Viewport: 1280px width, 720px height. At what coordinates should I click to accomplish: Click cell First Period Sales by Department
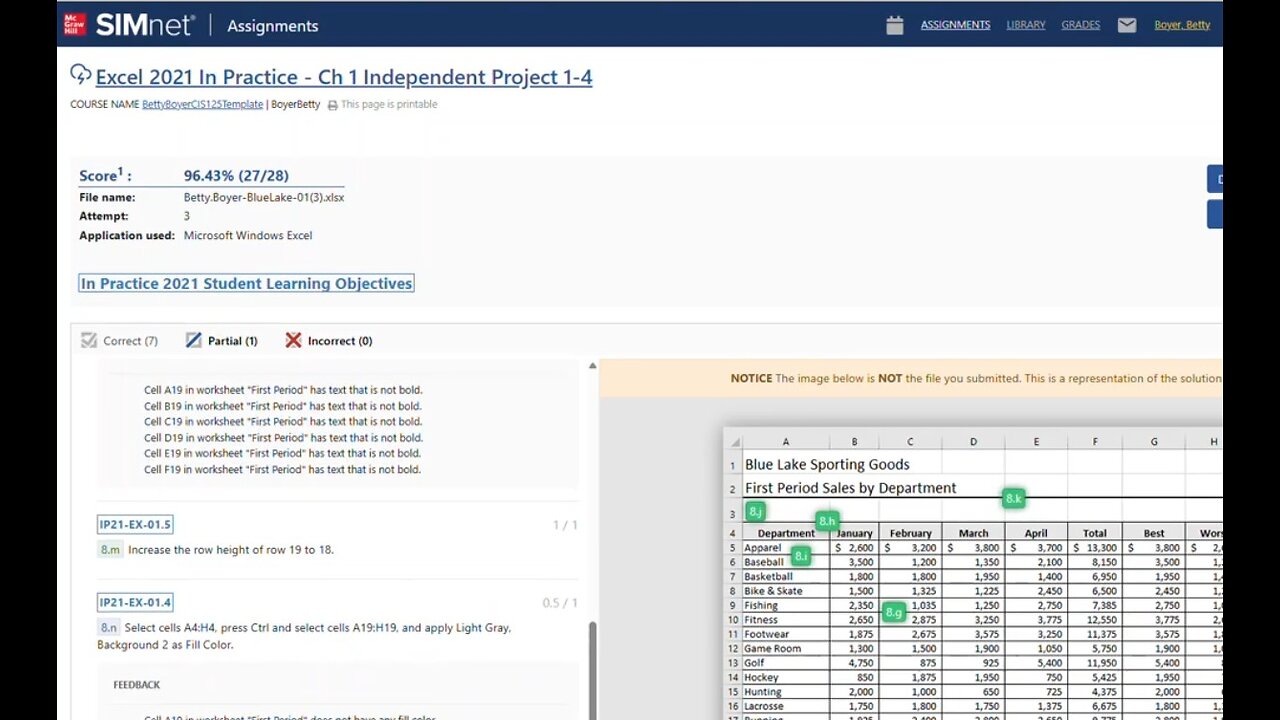(850, 488)
